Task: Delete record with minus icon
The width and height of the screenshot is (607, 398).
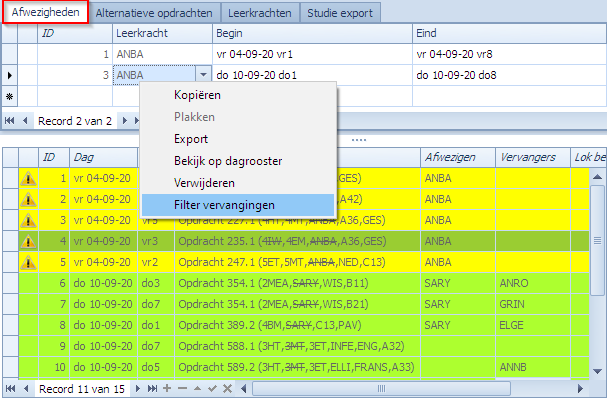Action: 182,388
